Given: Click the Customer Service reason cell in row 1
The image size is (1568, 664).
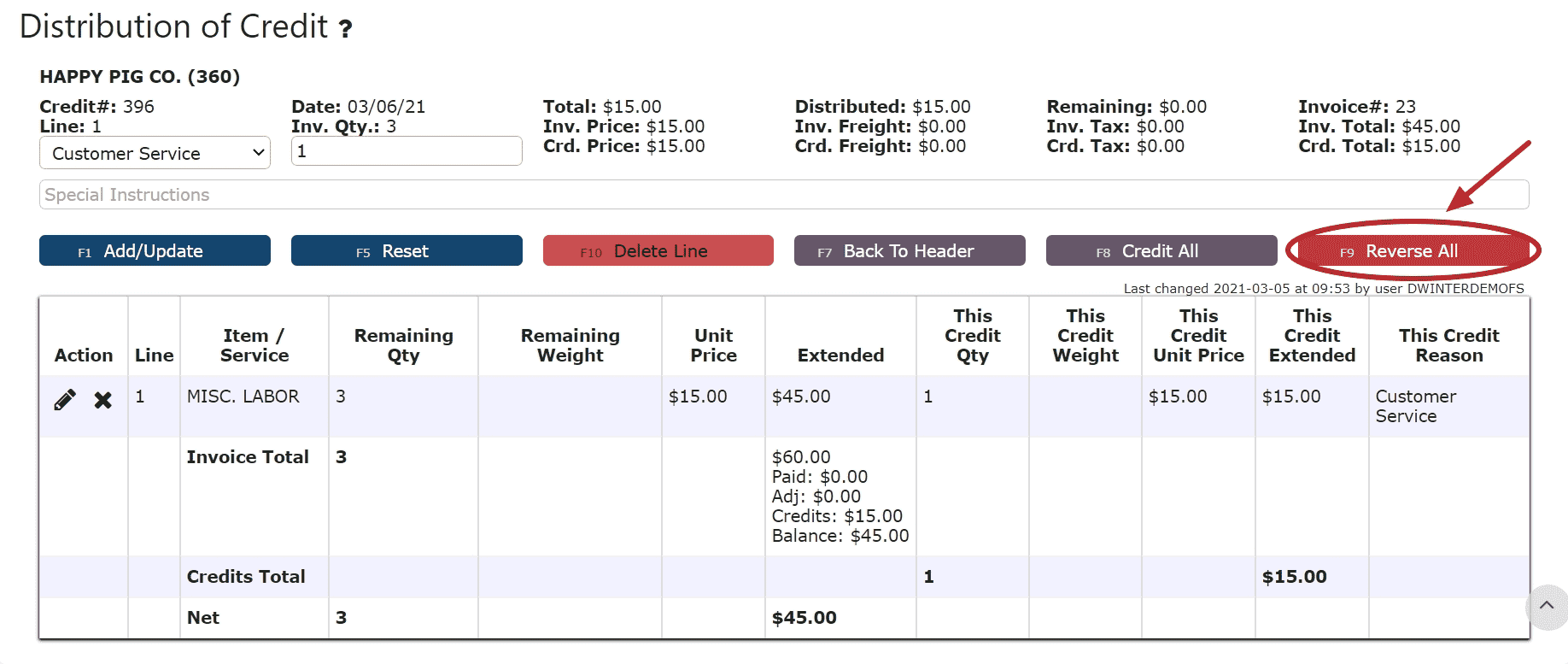Looking at the screenshot, I should (x=1415, y=406).
